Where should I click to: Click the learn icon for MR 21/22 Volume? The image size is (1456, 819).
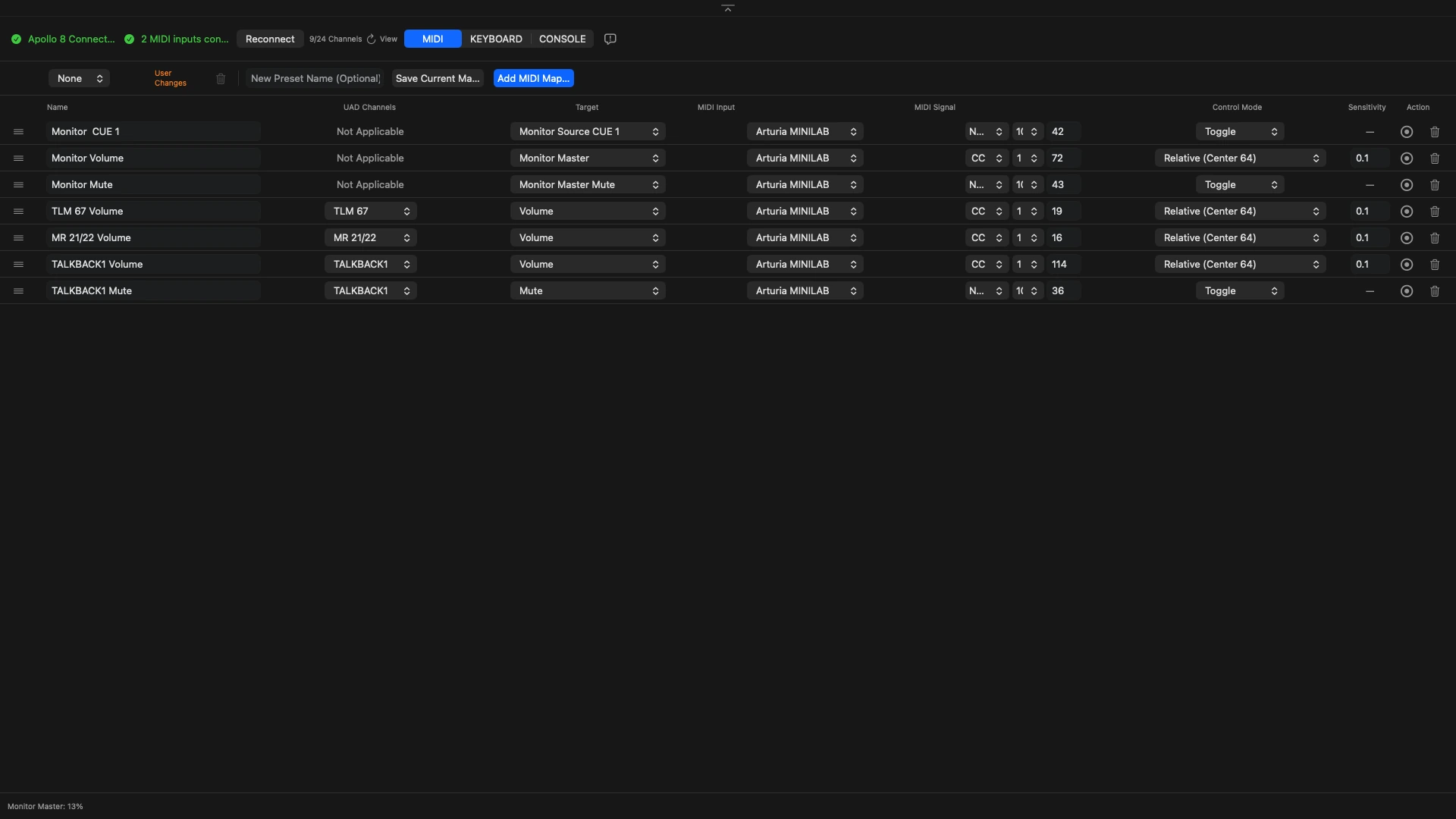coord(1407,238)
